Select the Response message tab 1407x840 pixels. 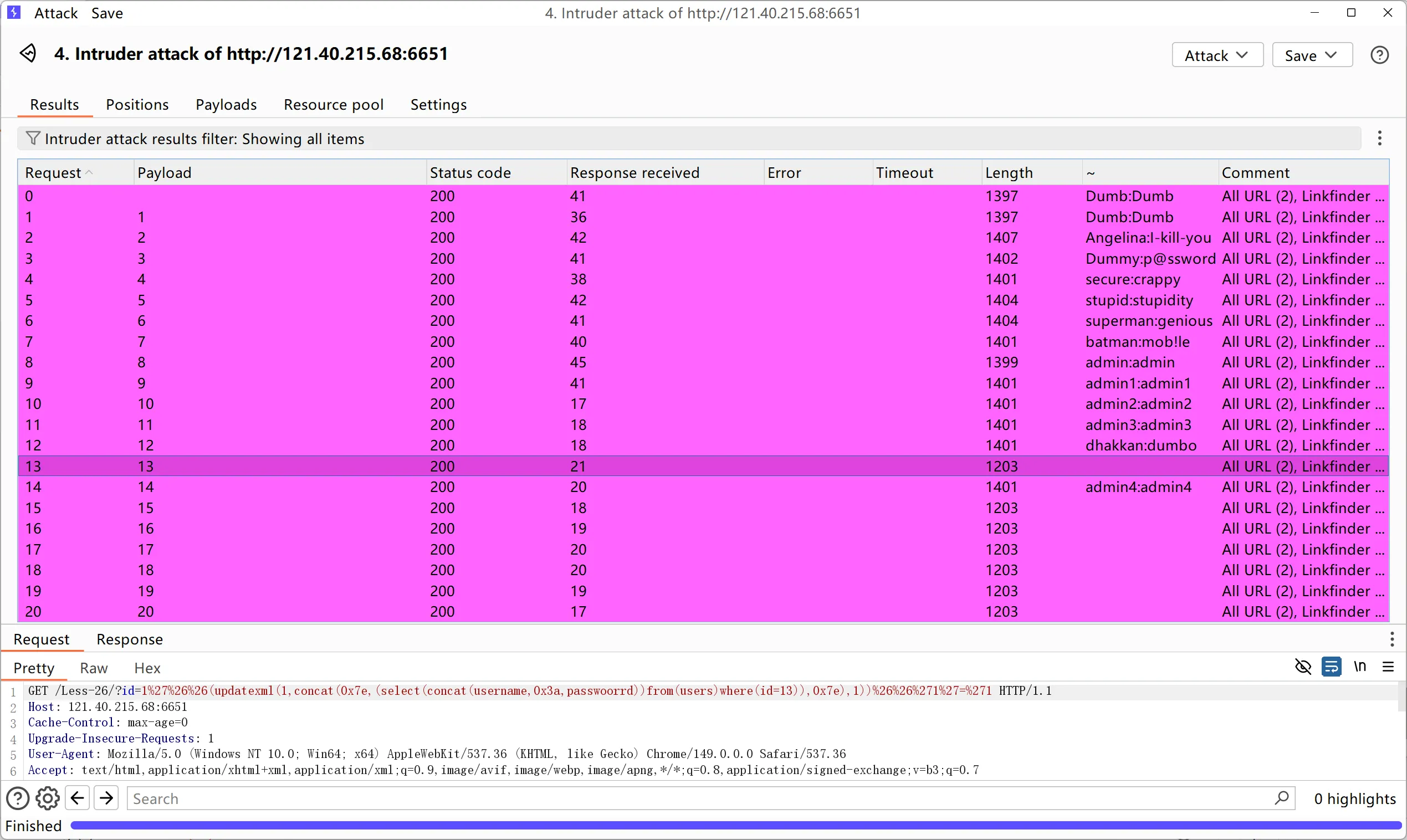[x=130, y=639]
